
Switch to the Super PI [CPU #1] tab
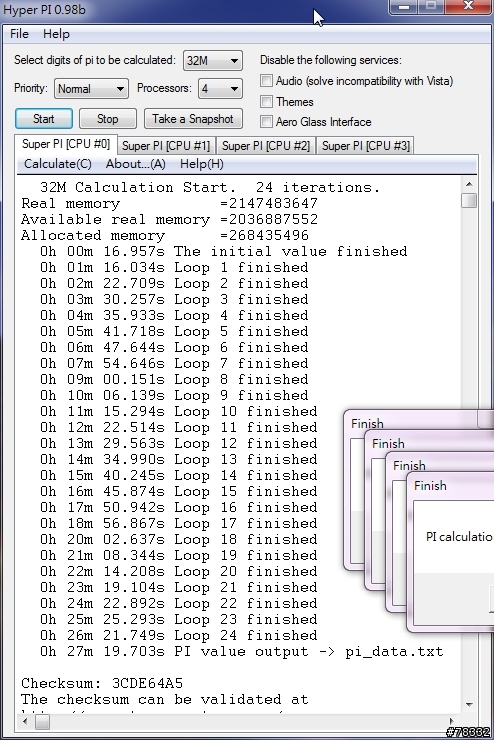coord(166,145)
